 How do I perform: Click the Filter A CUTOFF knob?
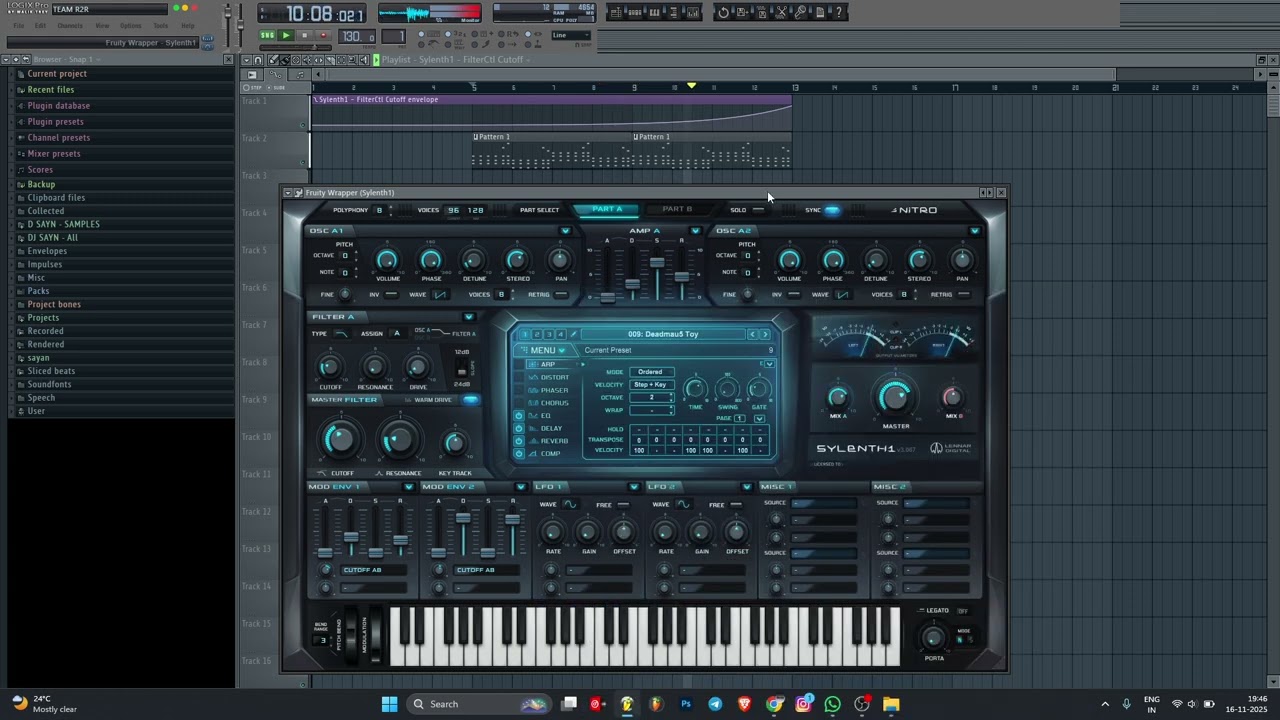click(330, 367)
